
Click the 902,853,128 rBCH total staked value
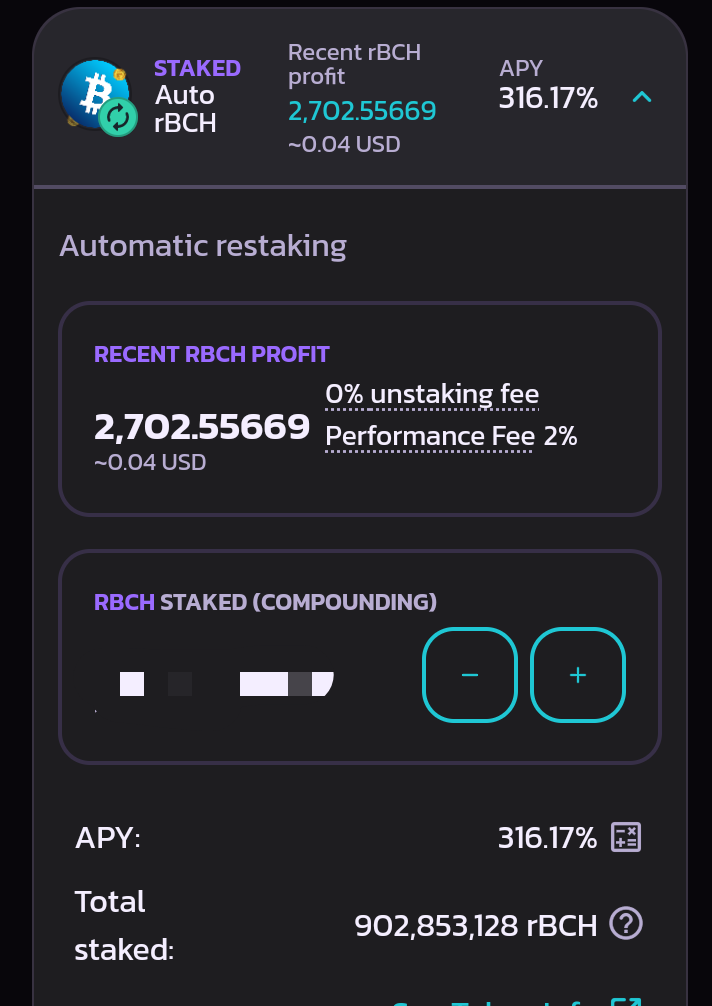pyautogui.click(x=476, y=926)
